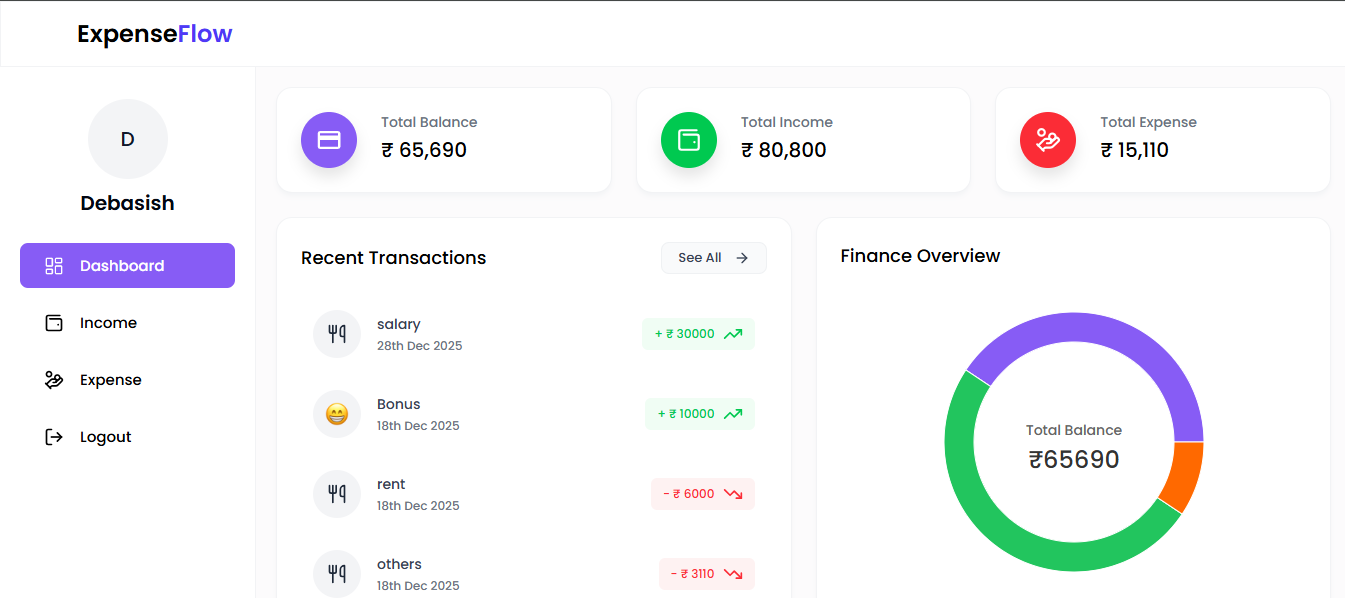Click the user avatar with letter D
This screenshot has width=1345, height=598.
click(128, 139)
